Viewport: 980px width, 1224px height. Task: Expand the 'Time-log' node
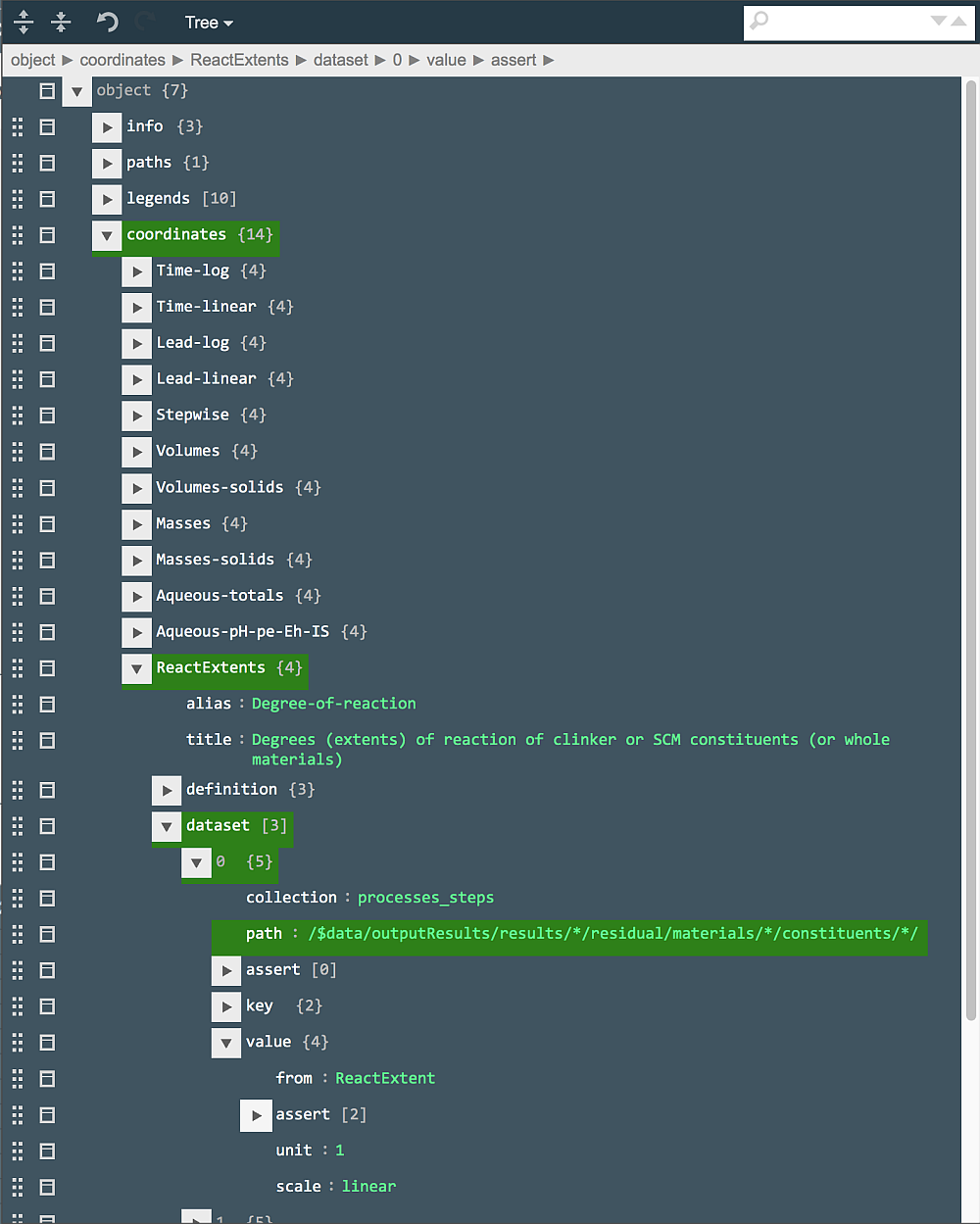click(x=136, y=270)
